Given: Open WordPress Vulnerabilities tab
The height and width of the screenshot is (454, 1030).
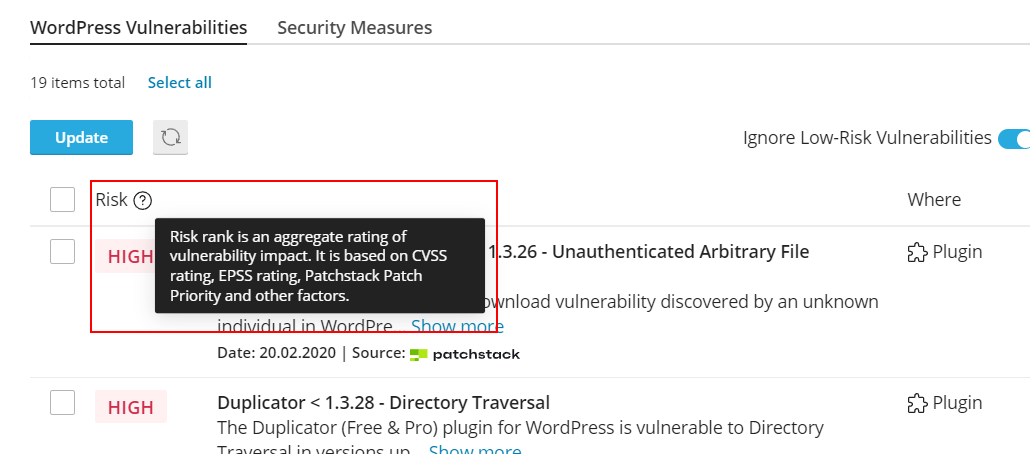Looking at the screenshot, I should [138, 27].
